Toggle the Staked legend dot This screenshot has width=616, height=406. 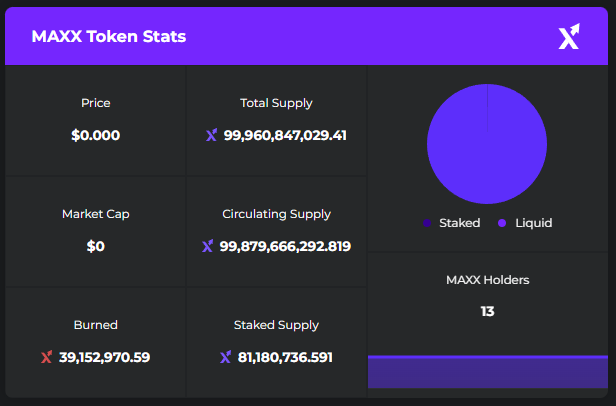pos(427,223)
